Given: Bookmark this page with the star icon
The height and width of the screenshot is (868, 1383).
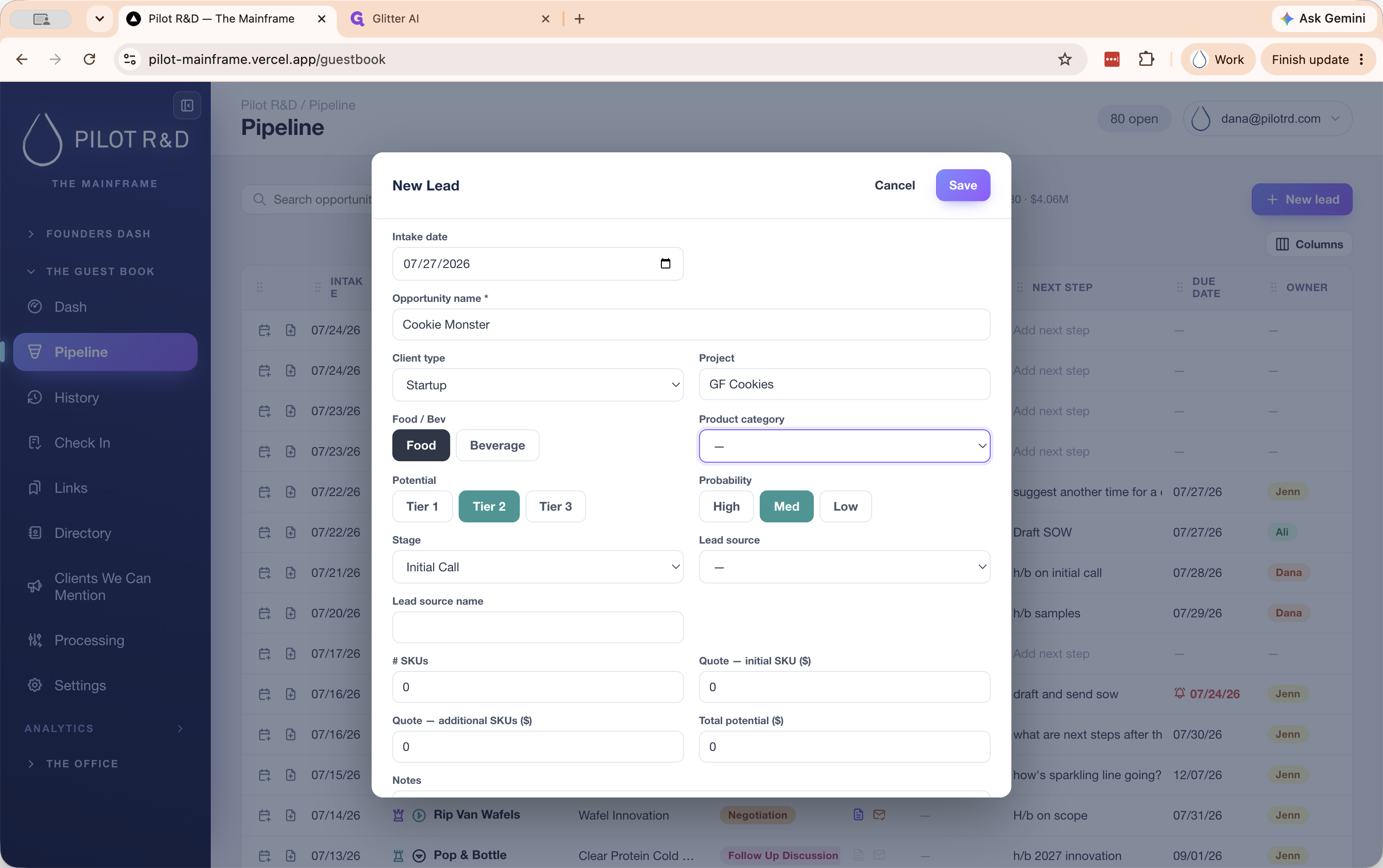Looking at the screenshot, I should click(1065, 59).
